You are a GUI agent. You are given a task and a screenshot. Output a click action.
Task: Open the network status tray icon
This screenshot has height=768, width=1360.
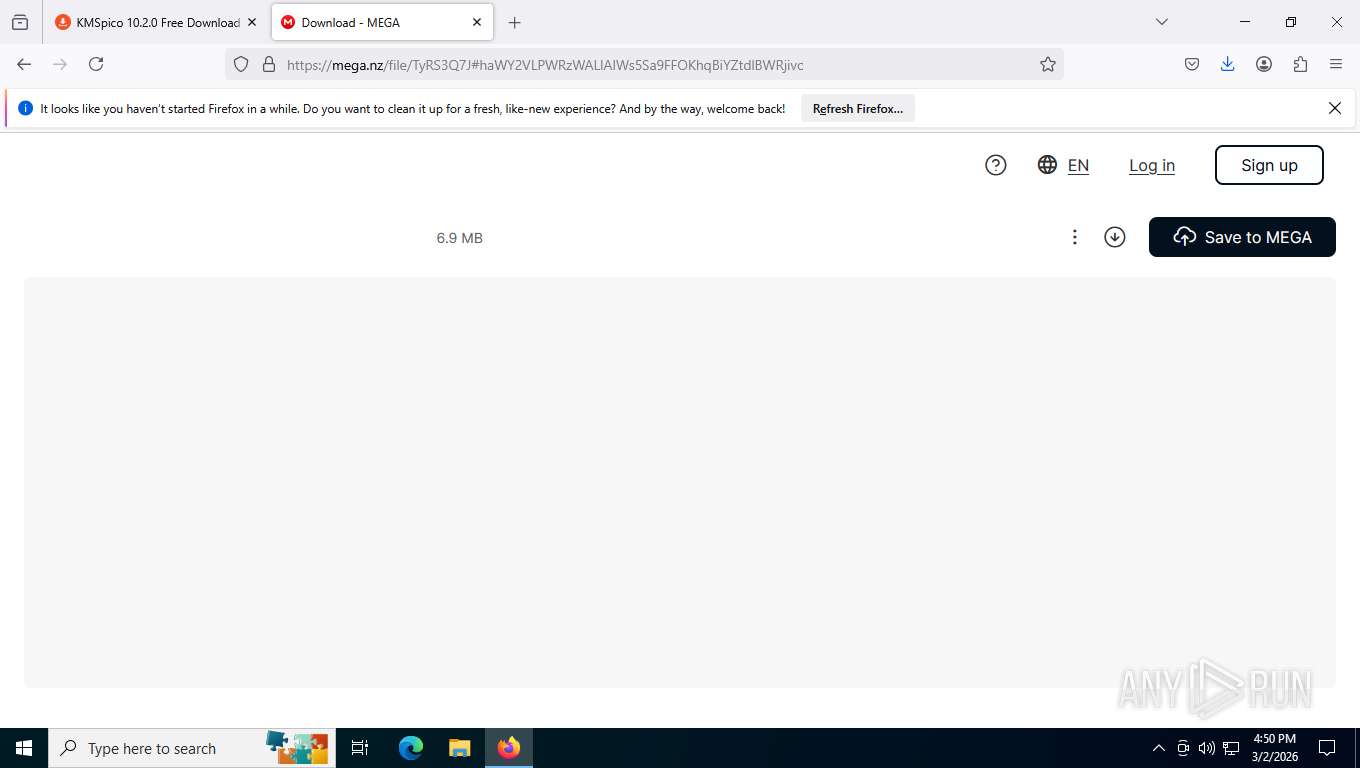click(x=1231, y=748)
